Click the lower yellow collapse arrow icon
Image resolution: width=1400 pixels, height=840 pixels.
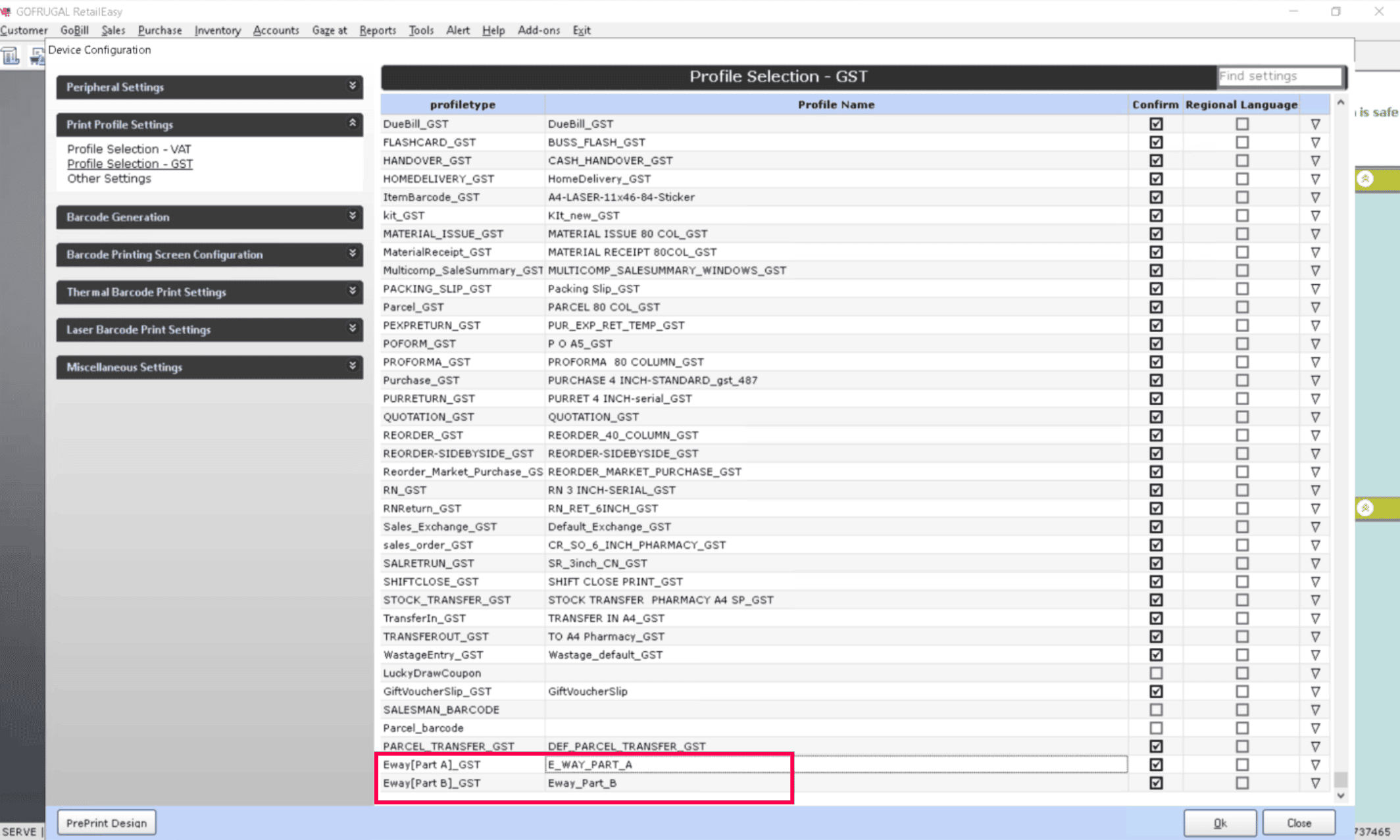(1366, 508)
